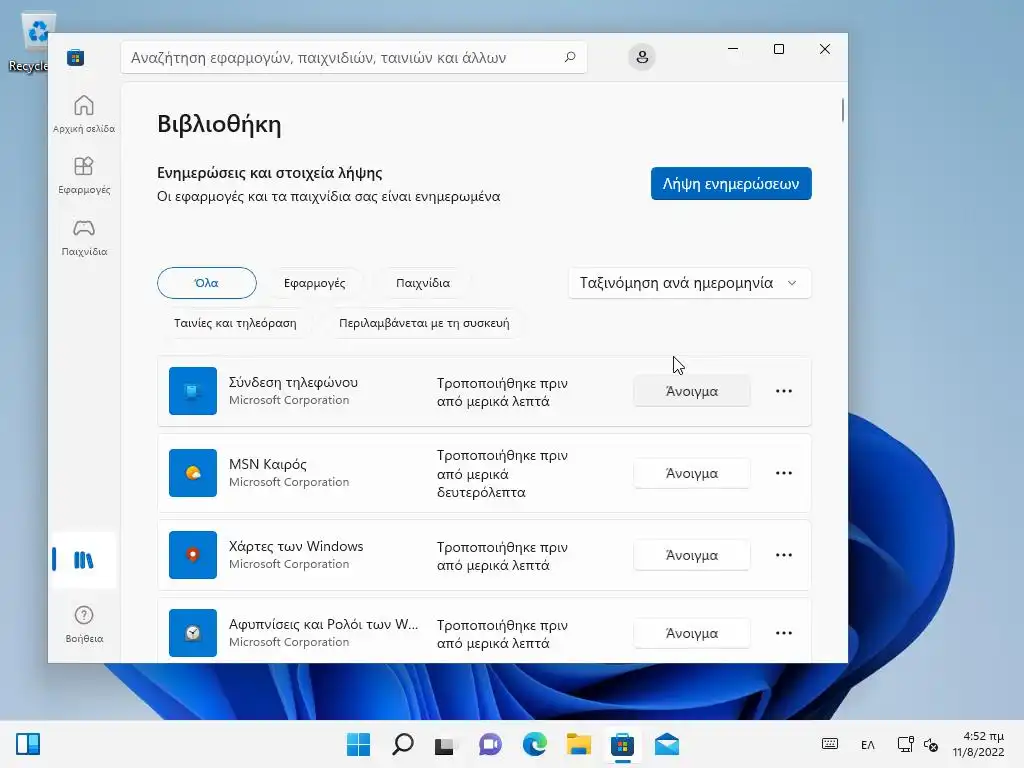Open taskbar Search

coord(402,744)
